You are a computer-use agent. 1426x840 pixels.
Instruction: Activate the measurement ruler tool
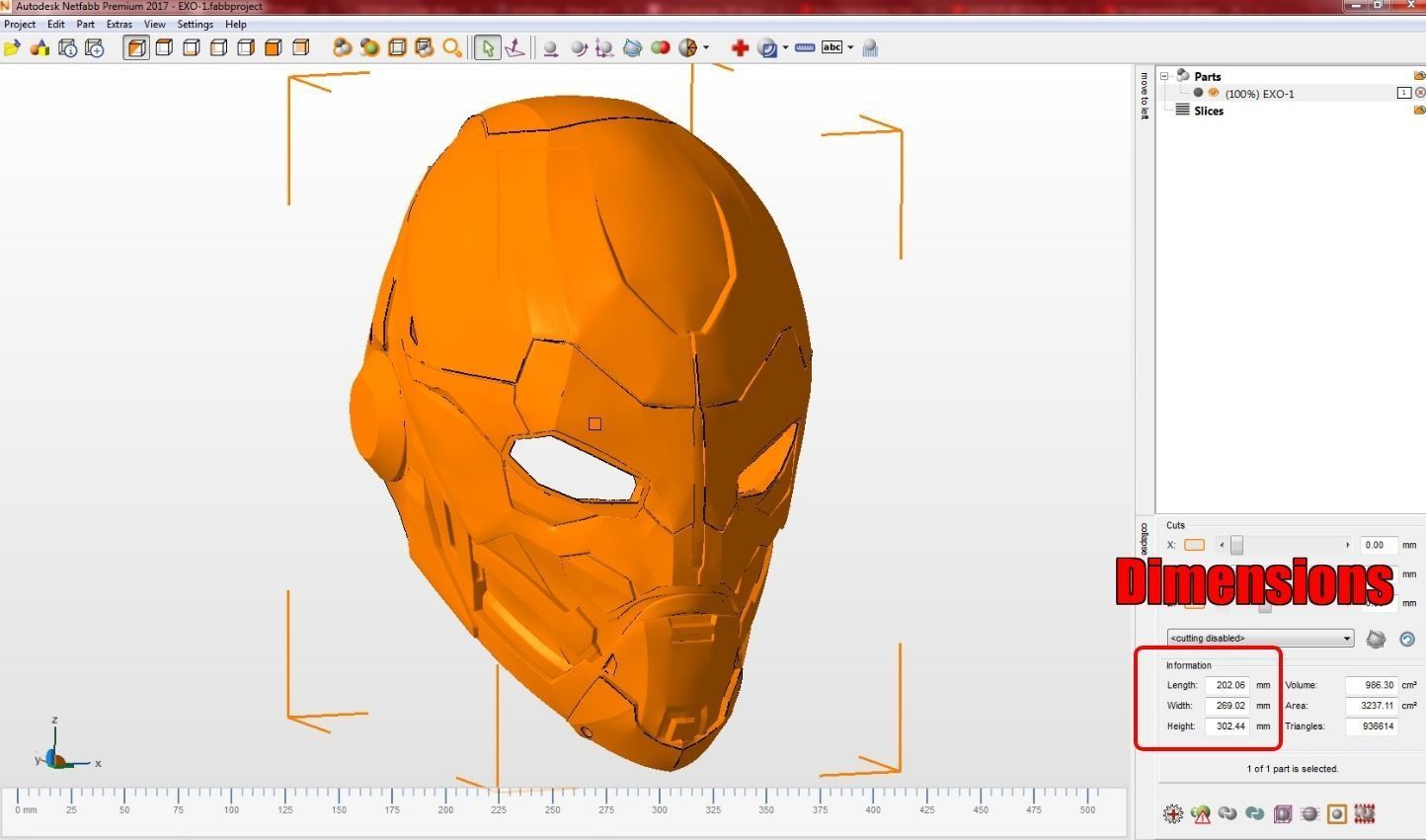805,47
